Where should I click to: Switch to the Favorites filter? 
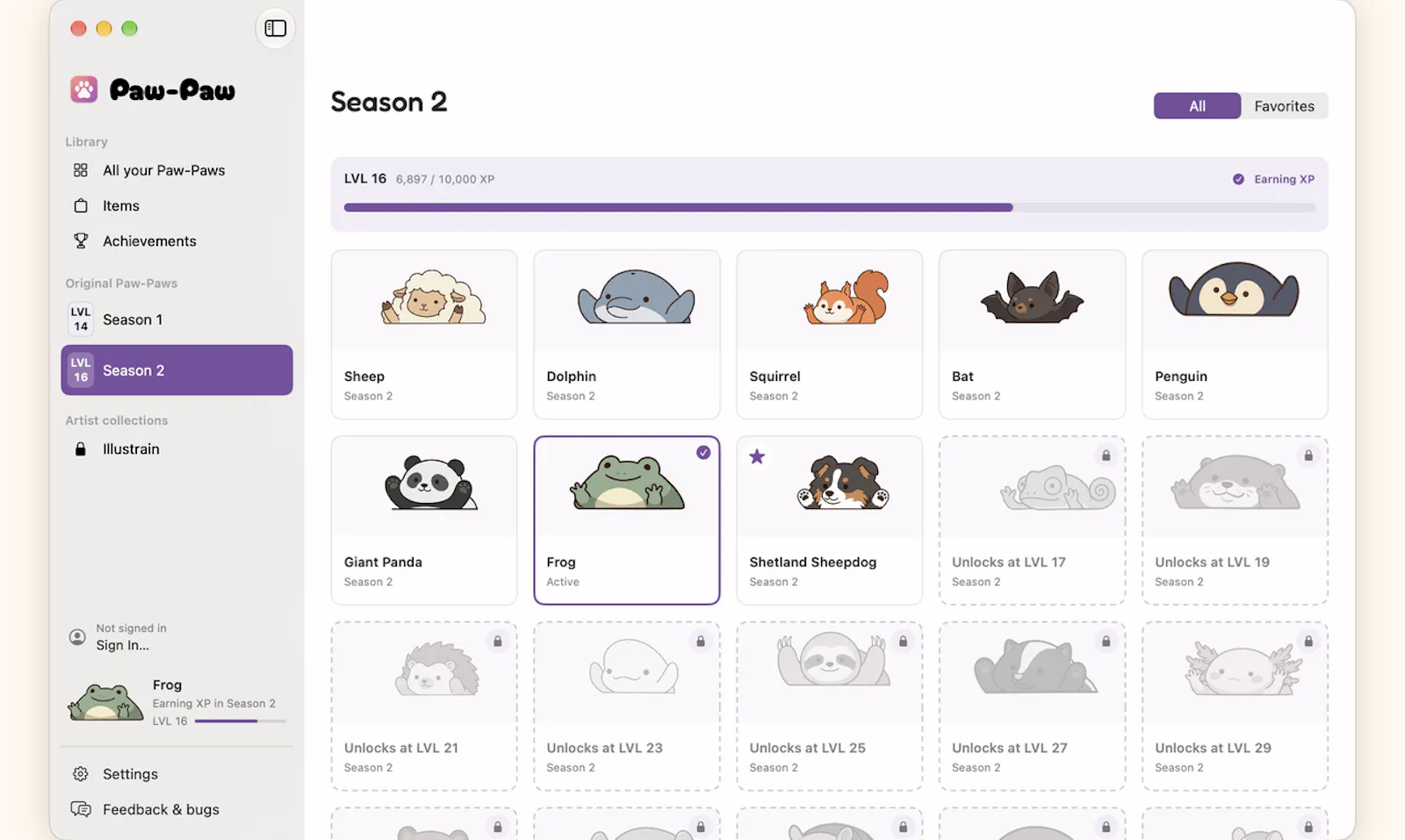click(1284, 106)
